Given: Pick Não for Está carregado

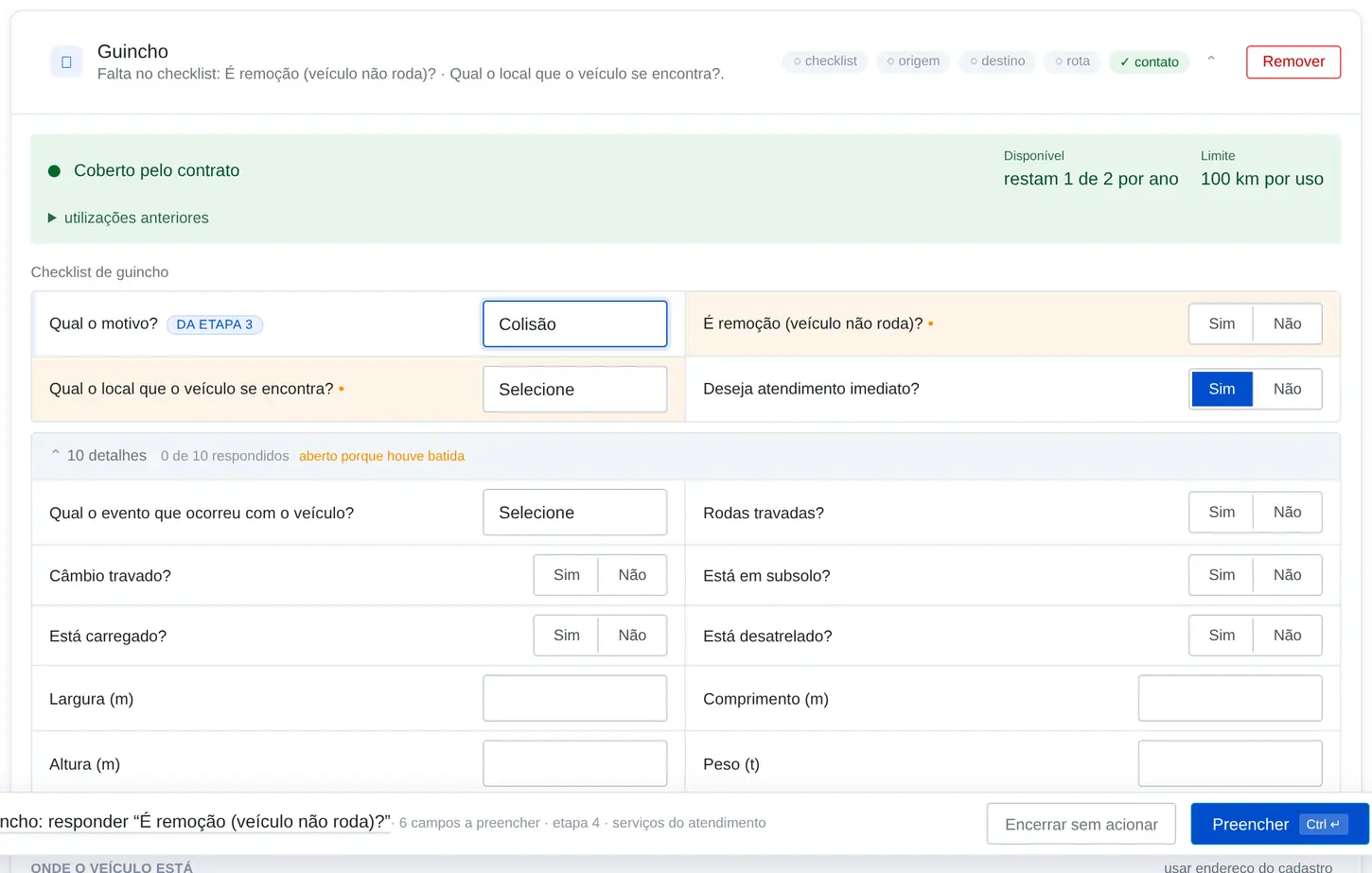Looking at the screenshot, I should coord(632,636).
